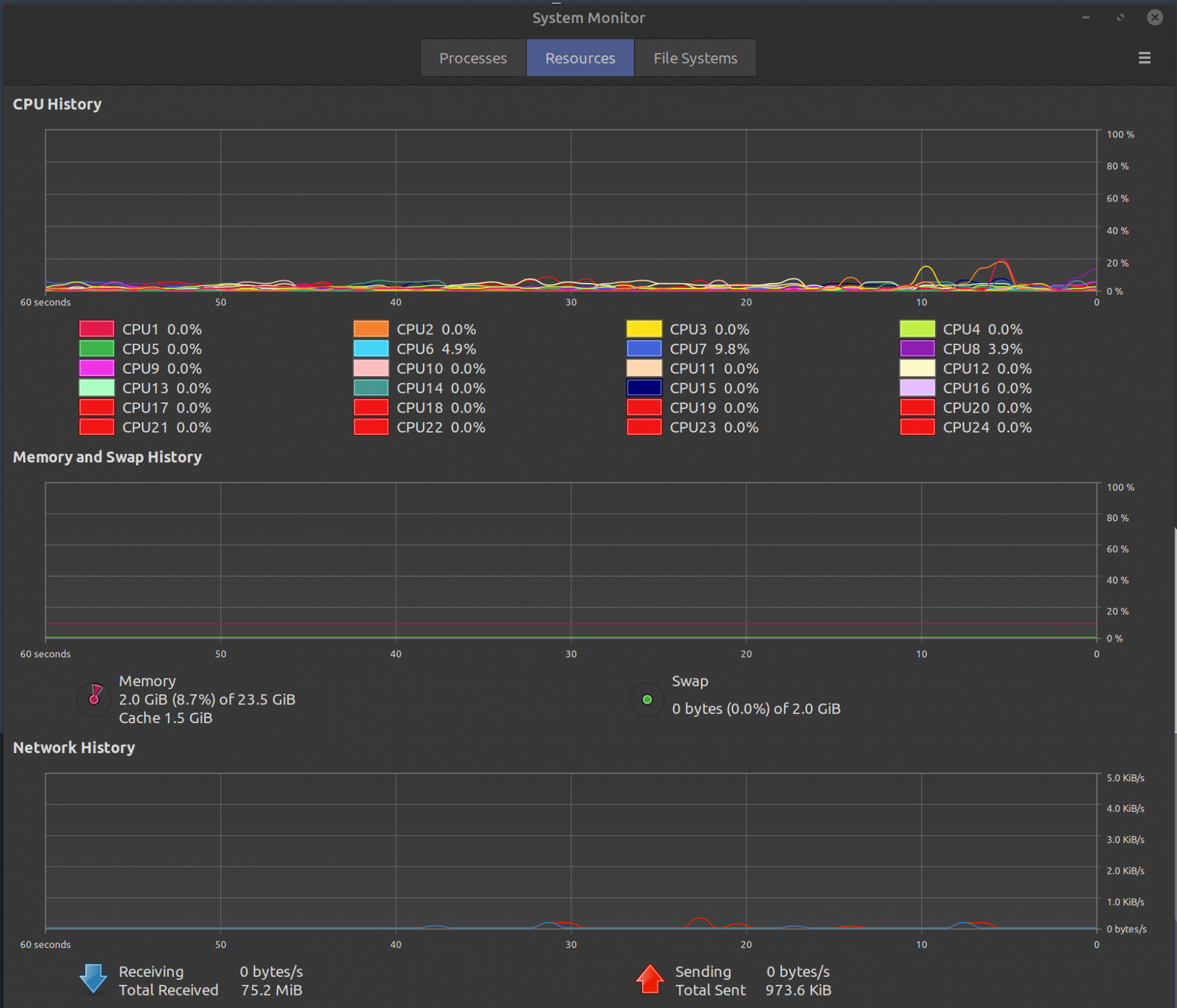The image size is (1177, 1008).
Task: Minimize the System Monitor window
Action: pyautogui.click(x=1086, y=18)
